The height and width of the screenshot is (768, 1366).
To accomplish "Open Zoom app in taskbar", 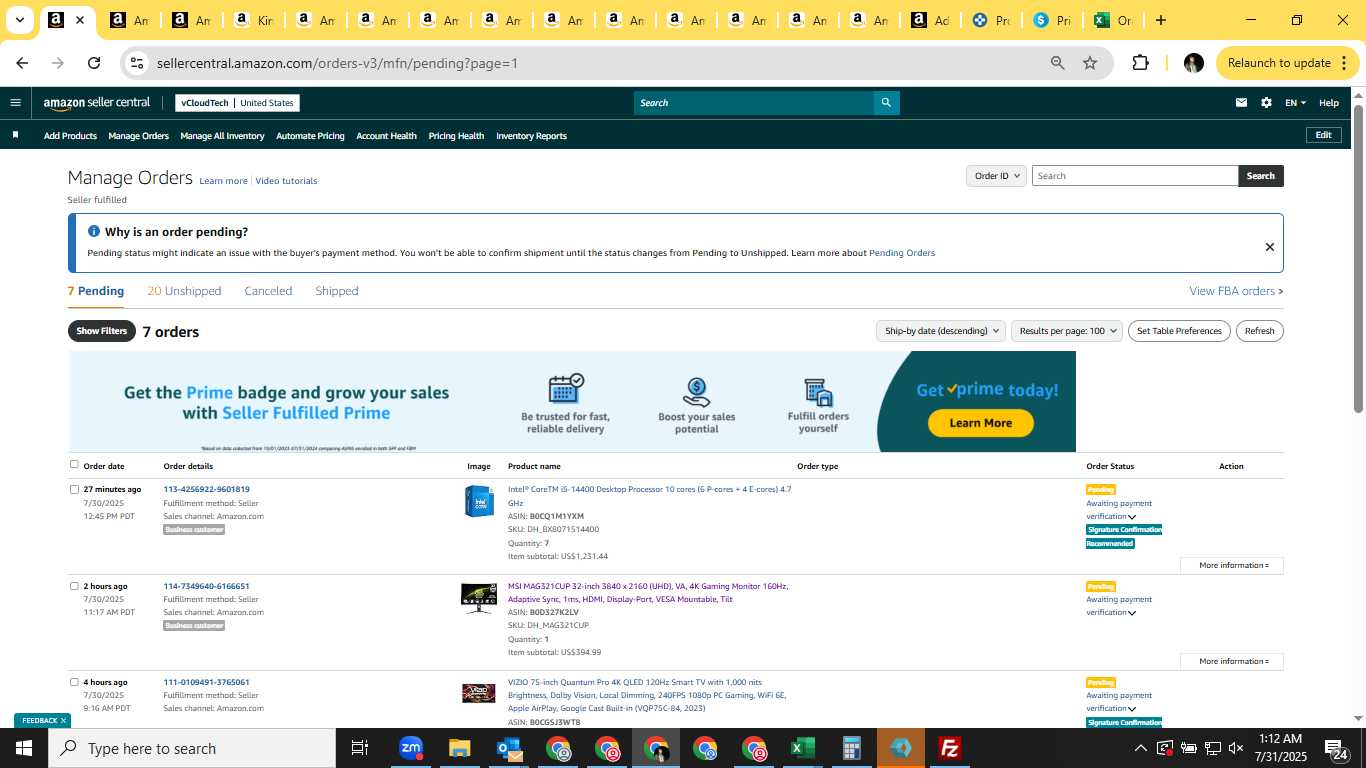I will (x=410, y=748).
